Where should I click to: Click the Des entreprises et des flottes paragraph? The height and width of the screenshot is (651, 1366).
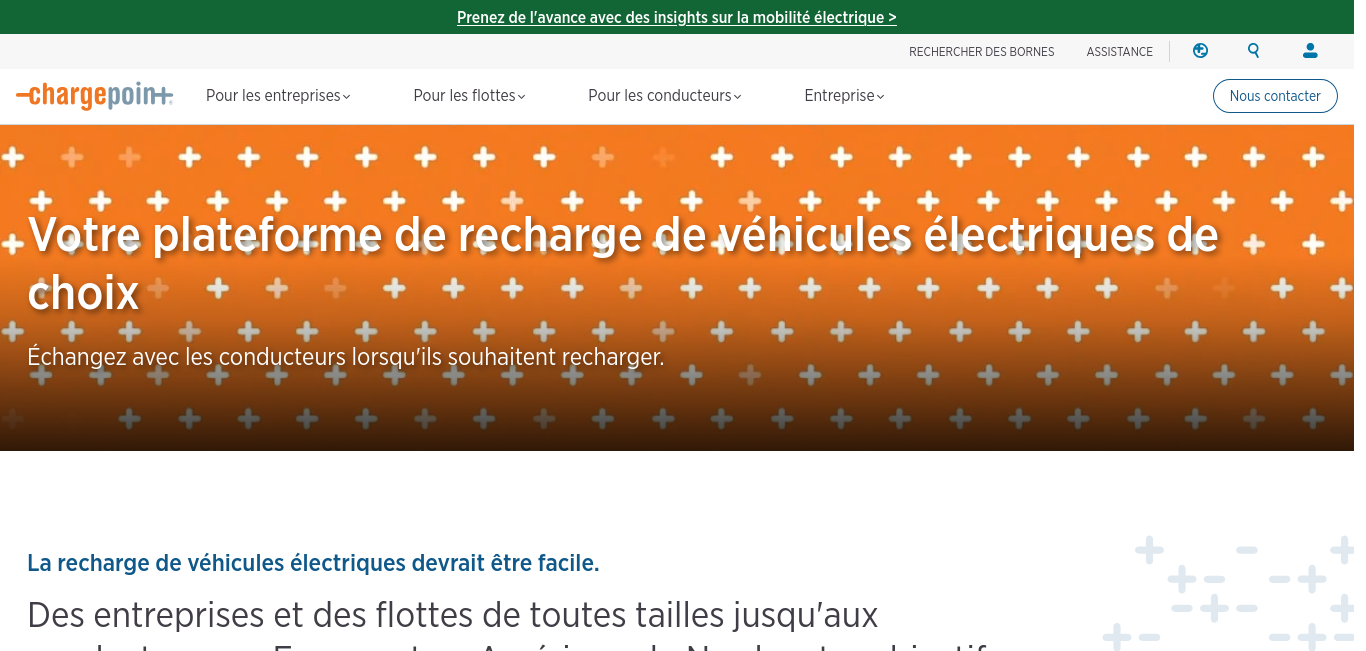tap(510, 625)
